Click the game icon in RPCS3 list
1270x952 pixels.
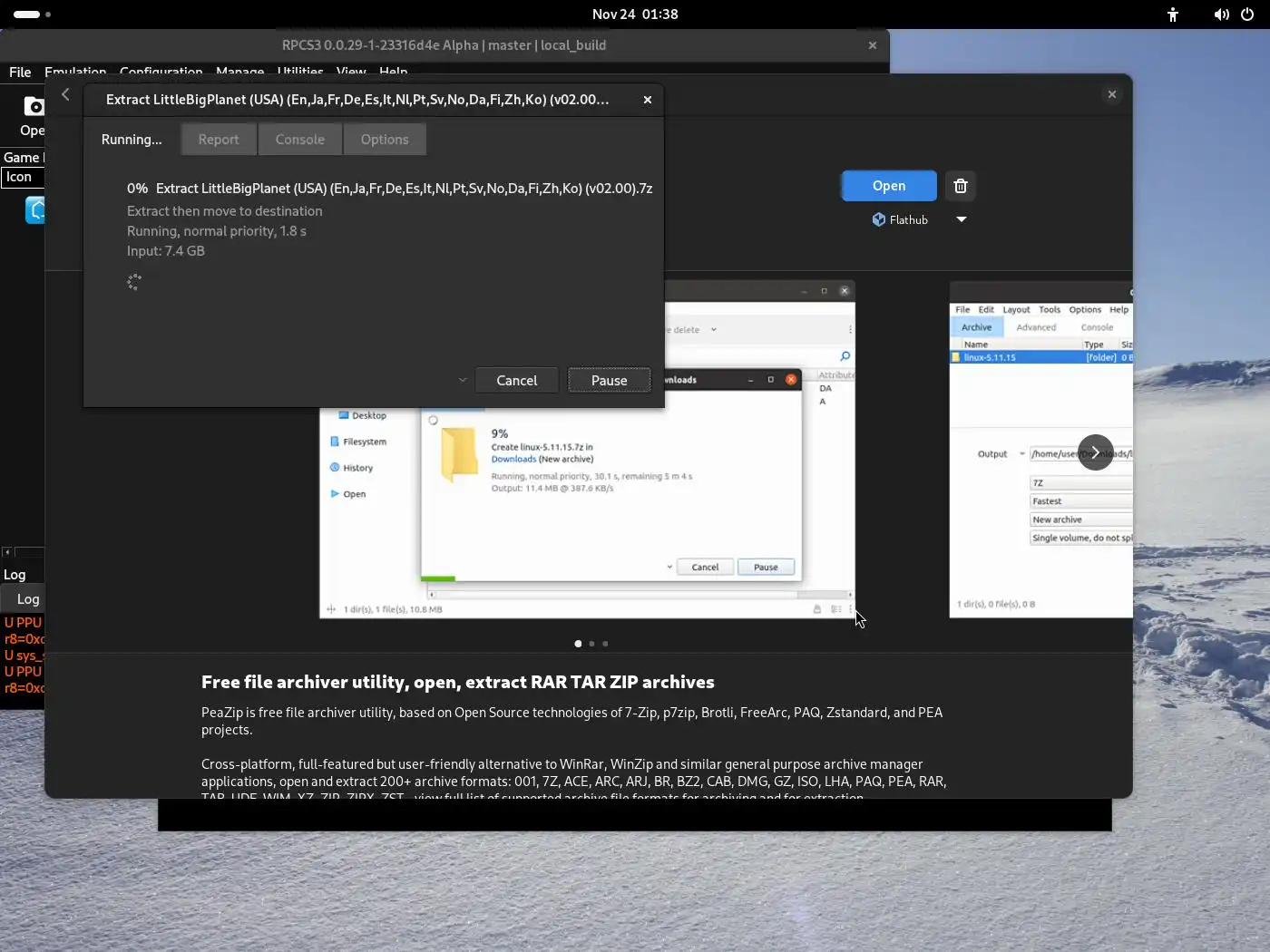point(35,210)
